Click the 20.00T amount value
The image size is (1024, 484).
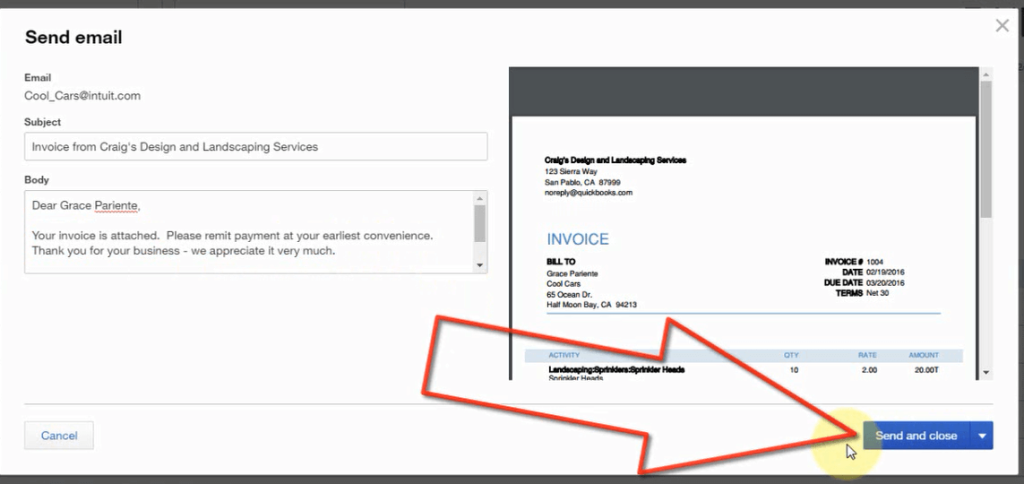coord(926,370)
